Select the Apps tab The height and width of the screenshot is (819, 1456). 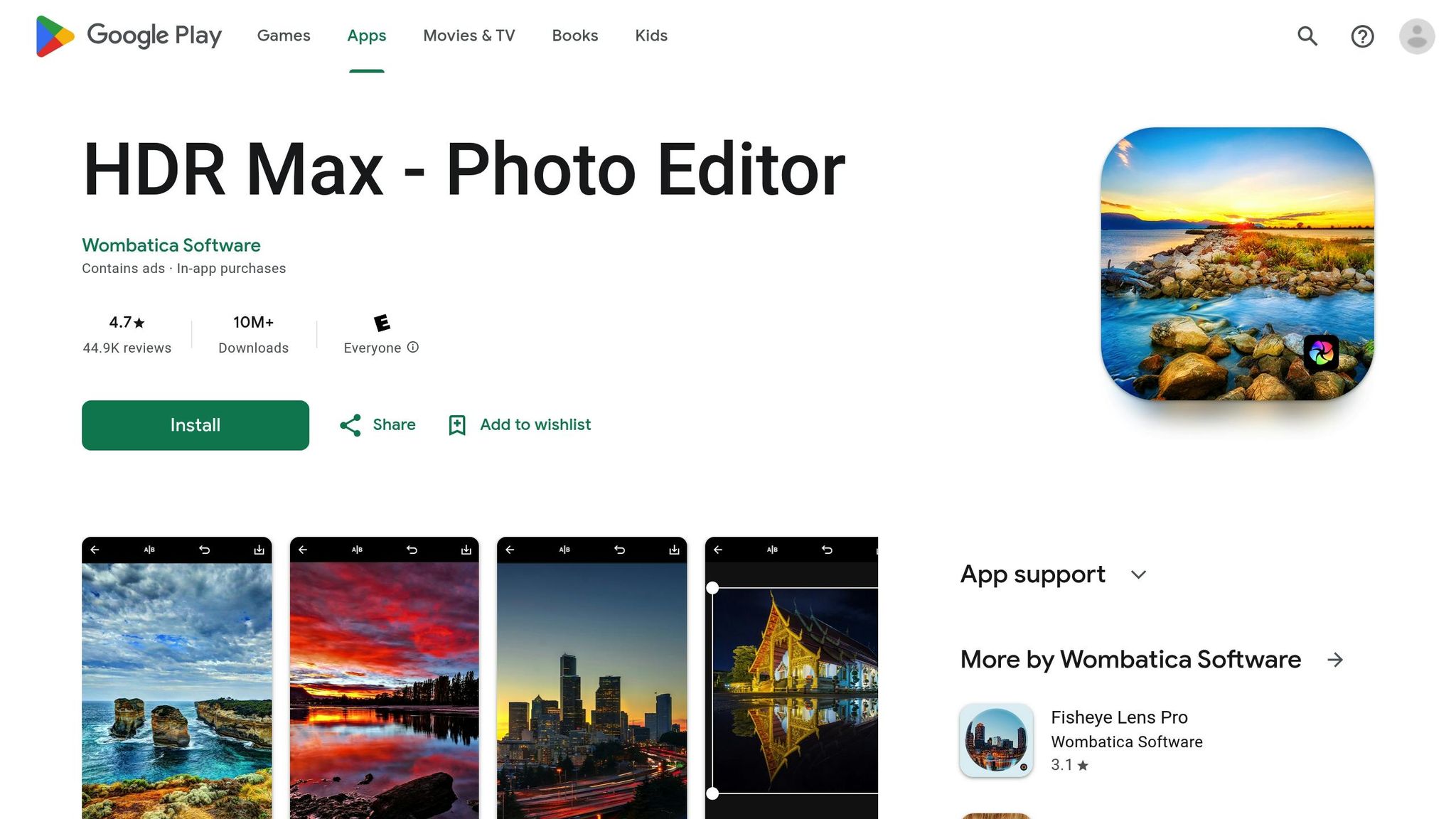367,36
